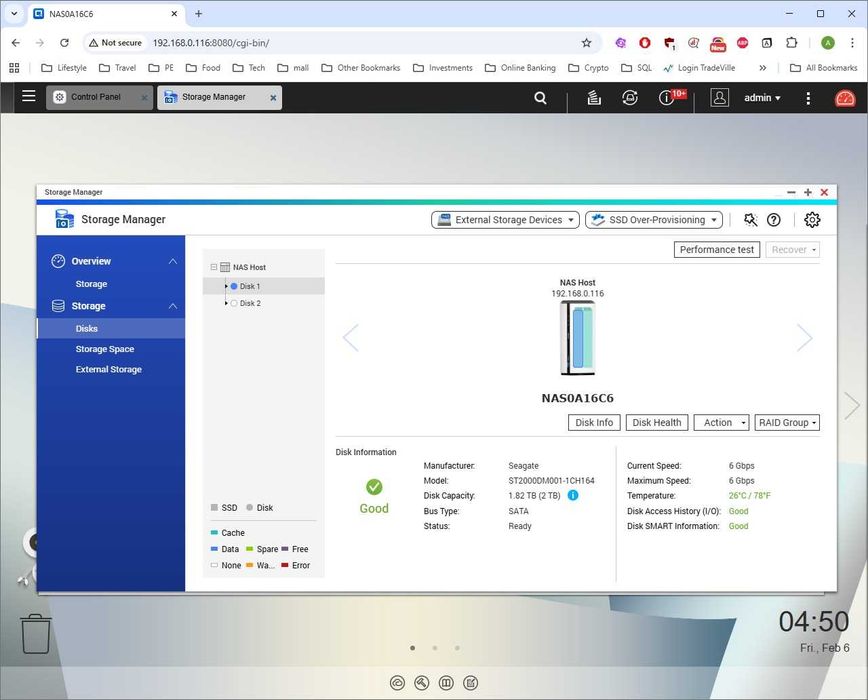
Task: Click the disk capacity info icon
Action: coord(573,495)
